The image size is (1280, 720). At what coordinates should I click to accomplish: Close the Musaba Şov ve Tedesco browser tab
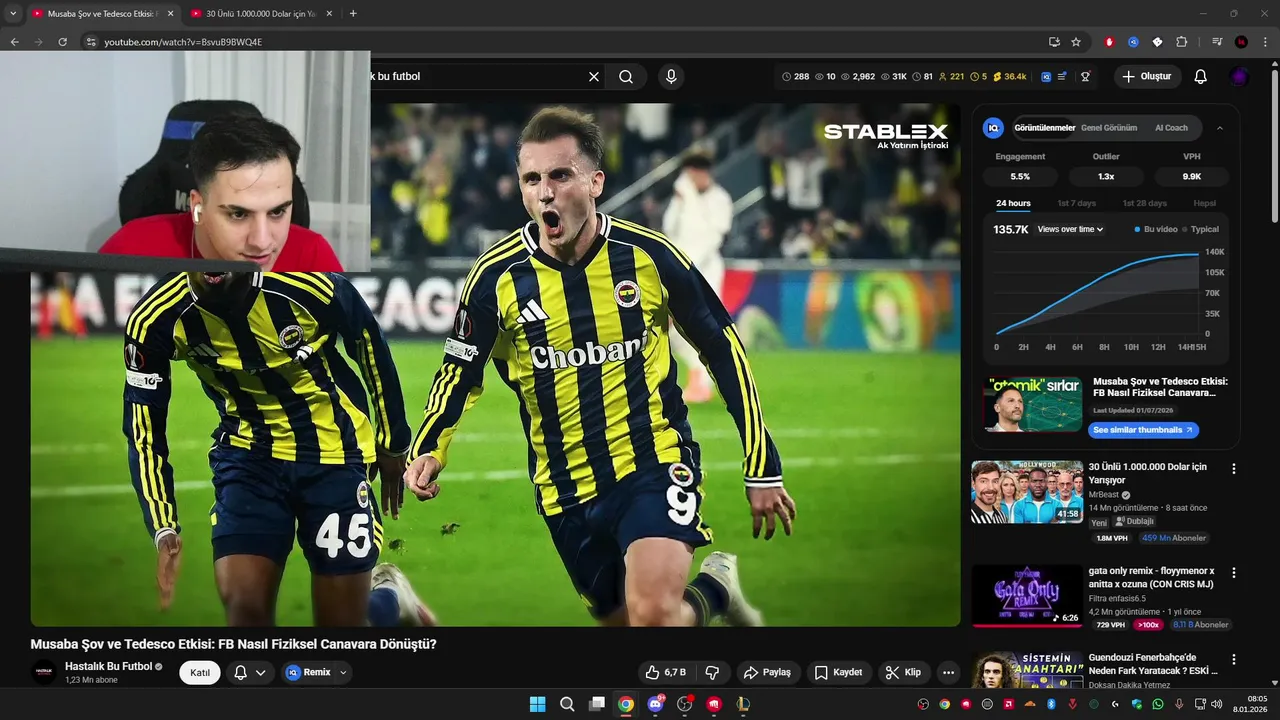coord(170,14)
